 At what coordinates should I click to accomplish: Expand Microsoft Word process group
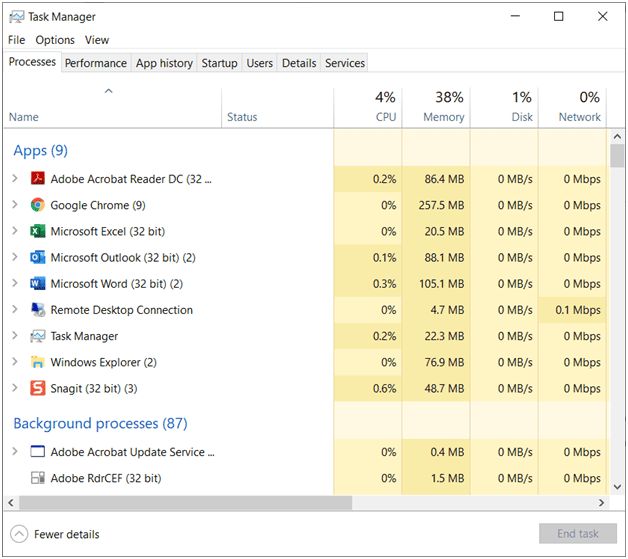15,284
